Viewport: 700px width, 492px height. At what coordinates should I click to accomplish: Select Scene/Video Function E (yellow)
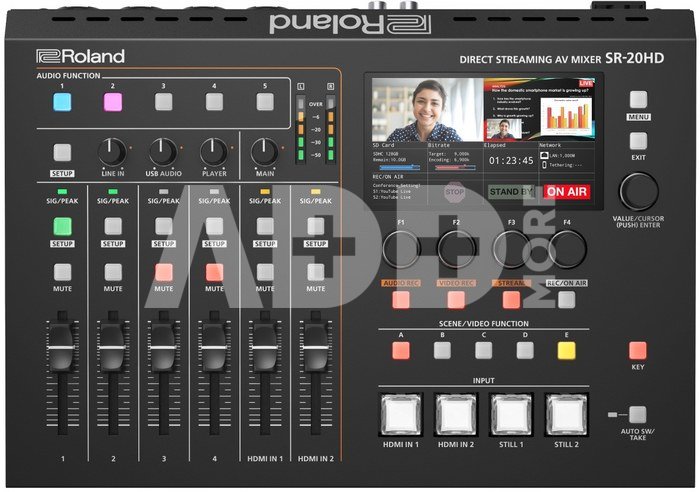tap(567, 350)
